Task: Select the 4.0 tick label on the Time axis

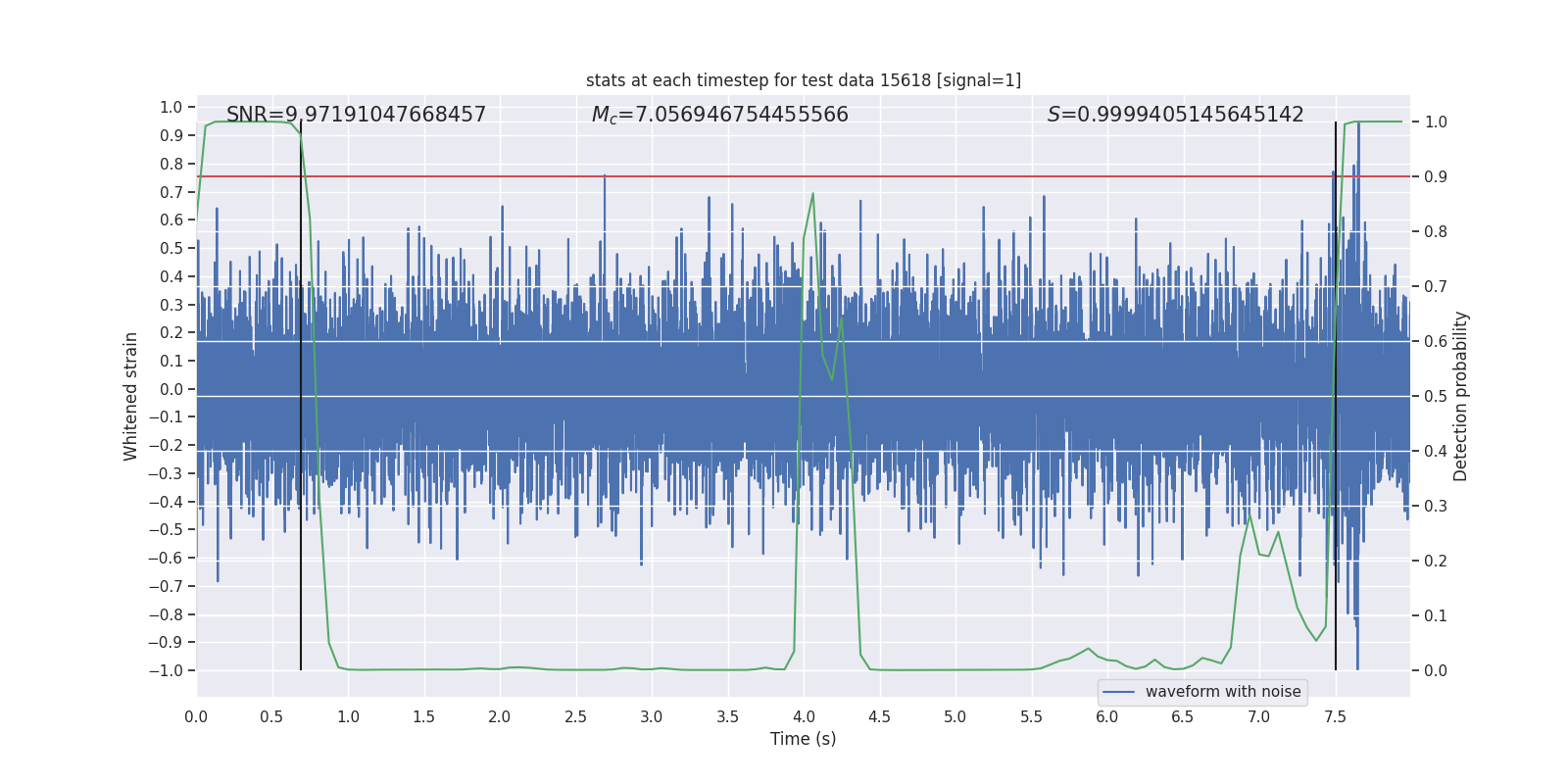Action: 804,716
